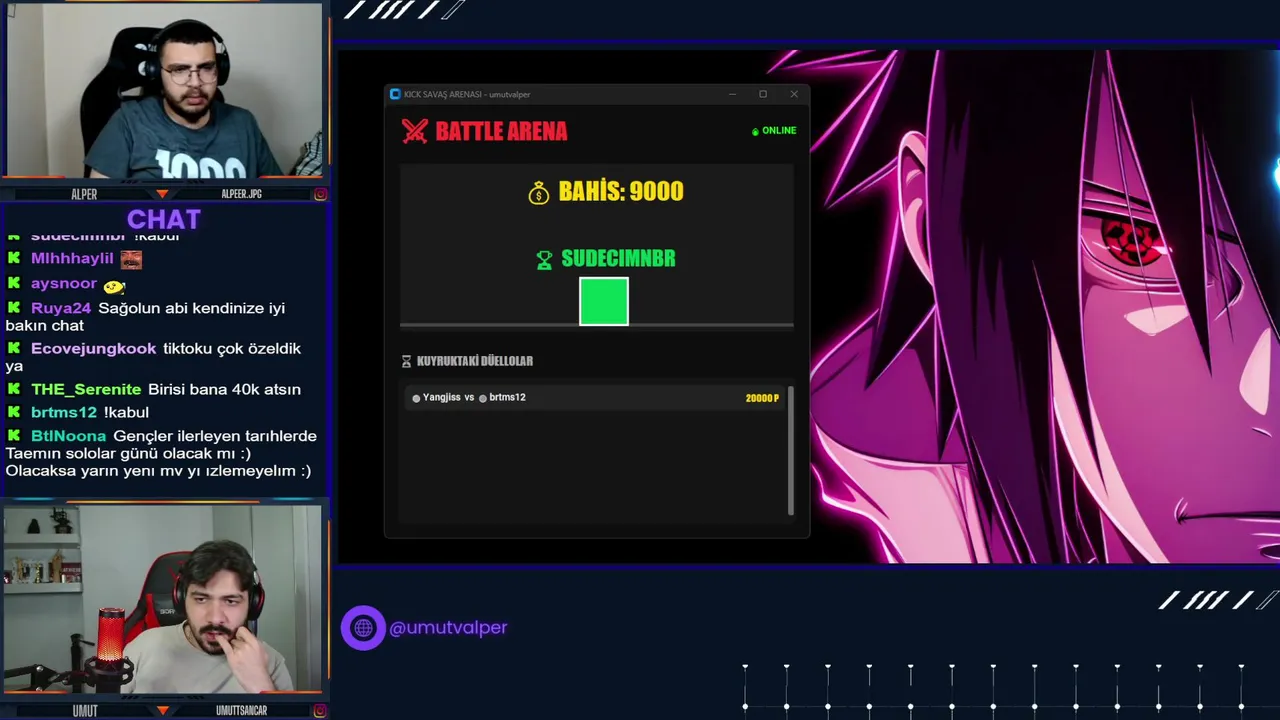The width and height of the screenshot is (1280, 720).
Task: Click the ALPEER.JPG Instagram handle
Action: click(x=241, y=194)
